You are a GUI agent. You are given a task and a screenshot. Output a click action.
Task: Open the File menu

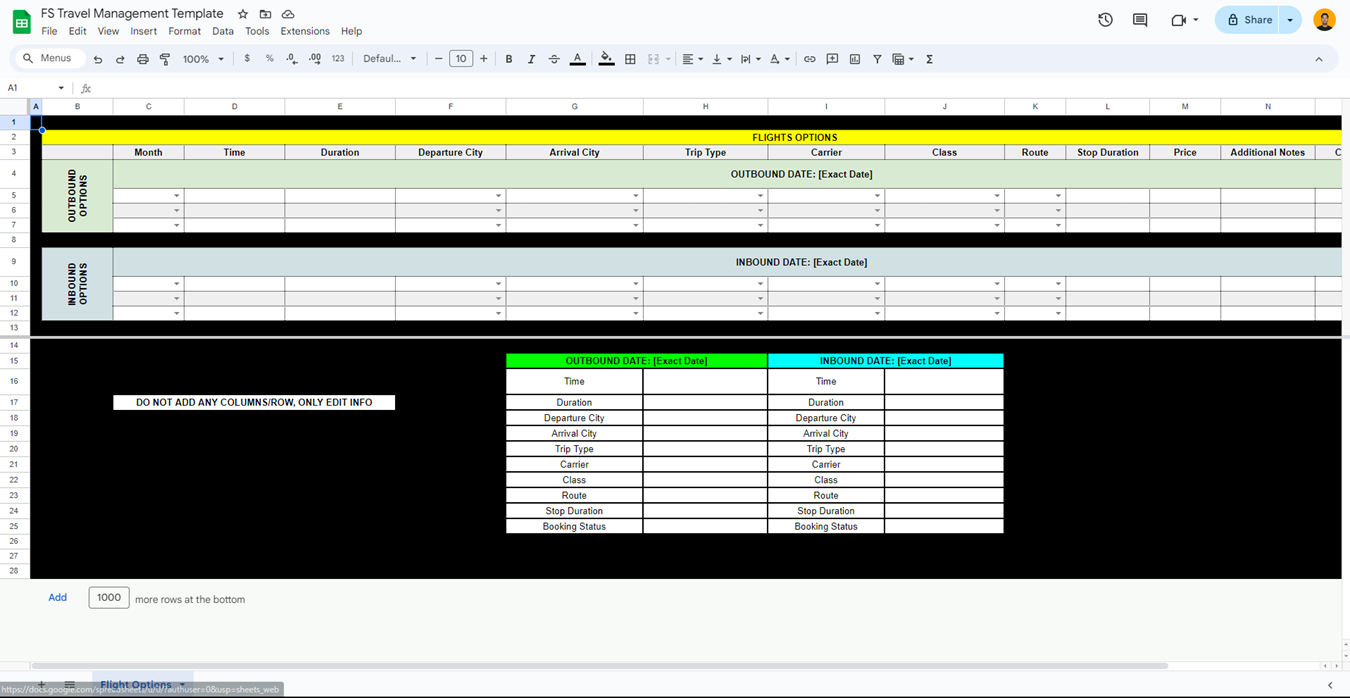pyautogui.click(x=49, y=31)
